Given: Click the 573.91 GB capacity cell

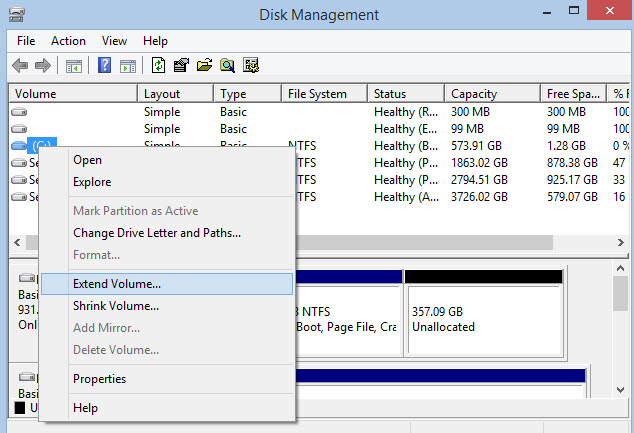Looking at the screenshot, I should tap(476, 146).
